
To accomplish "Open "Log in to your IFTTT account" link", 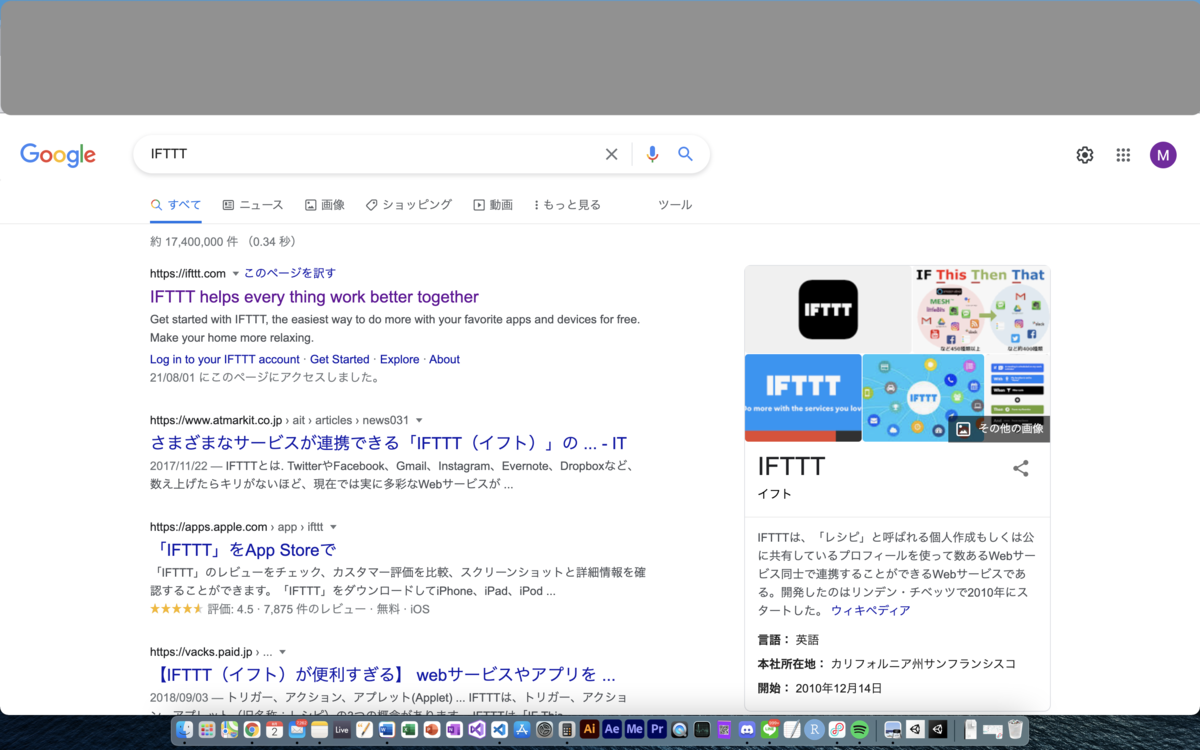I will [x=225, y=359].
